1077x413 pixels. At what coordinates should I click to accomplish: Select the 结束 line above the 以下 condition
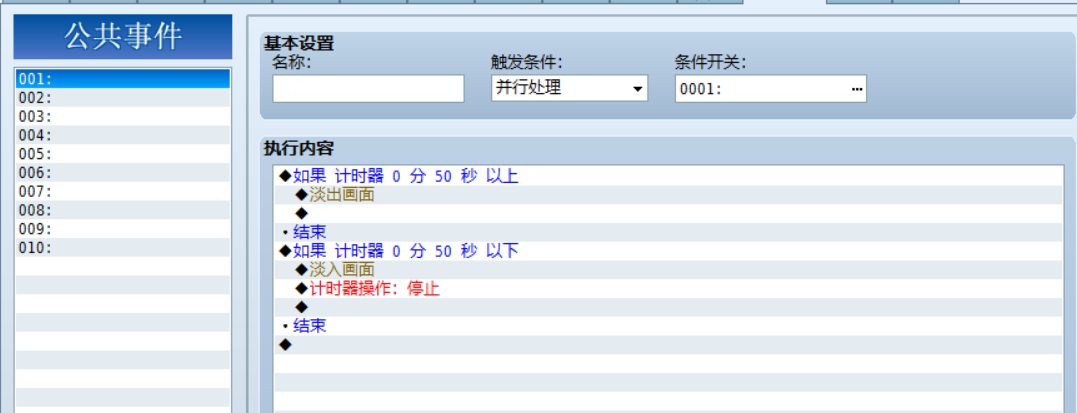668,232
